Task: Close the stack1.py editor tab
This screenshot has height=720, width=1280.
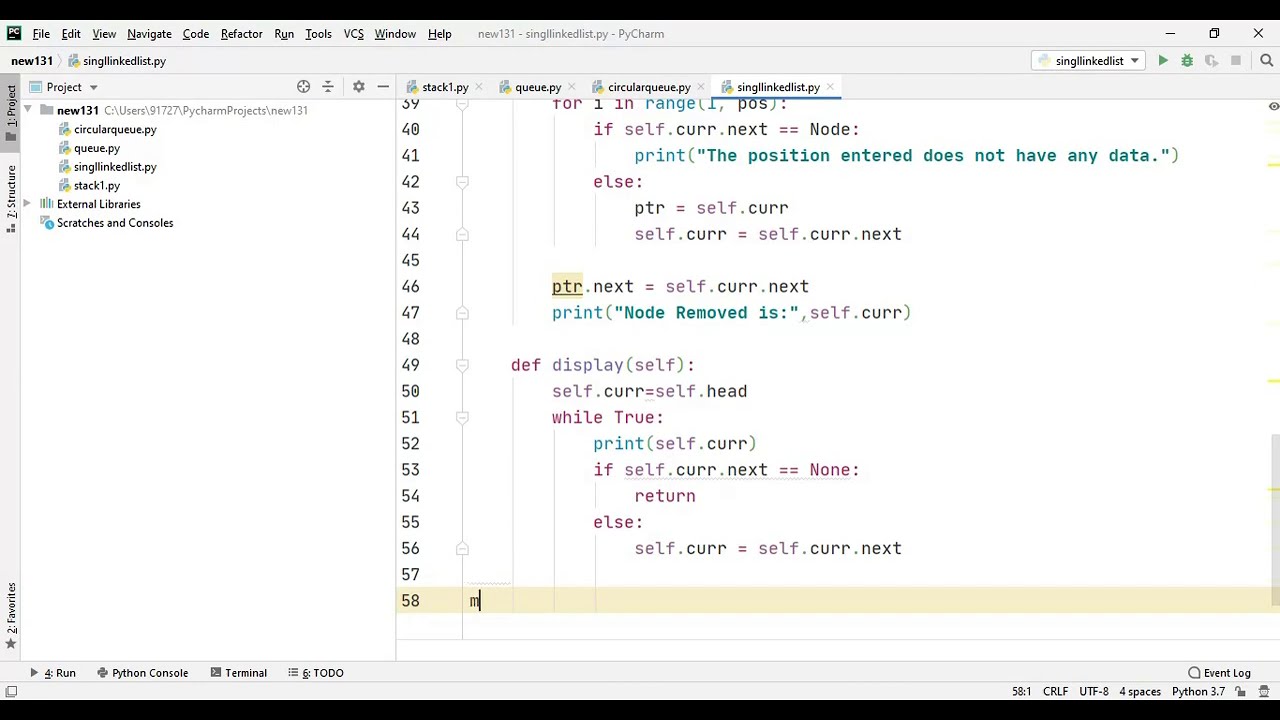Action: (x=477, y=88)
